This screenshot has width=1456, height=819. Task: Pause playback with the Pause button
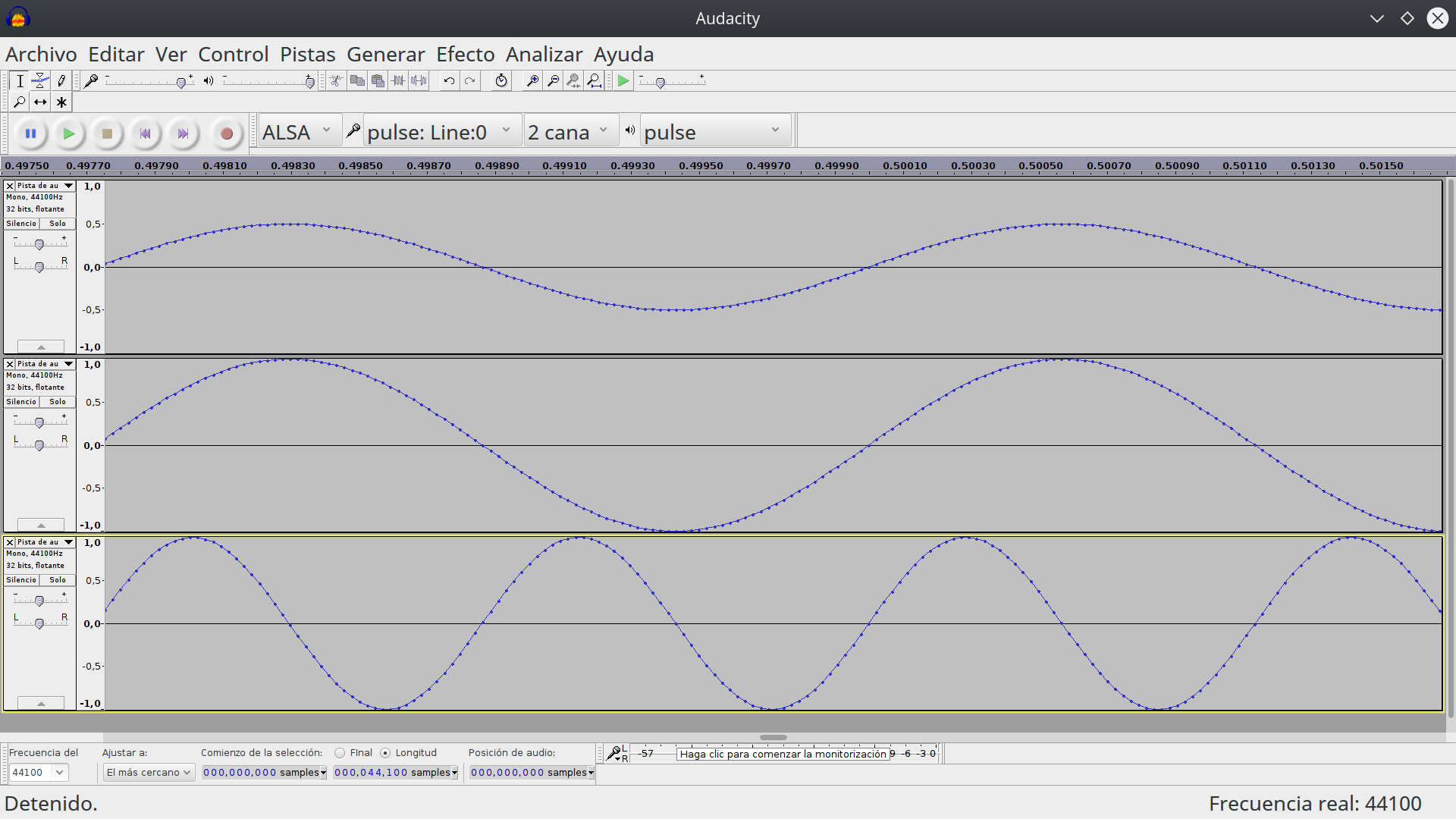(x=31, y=133)
